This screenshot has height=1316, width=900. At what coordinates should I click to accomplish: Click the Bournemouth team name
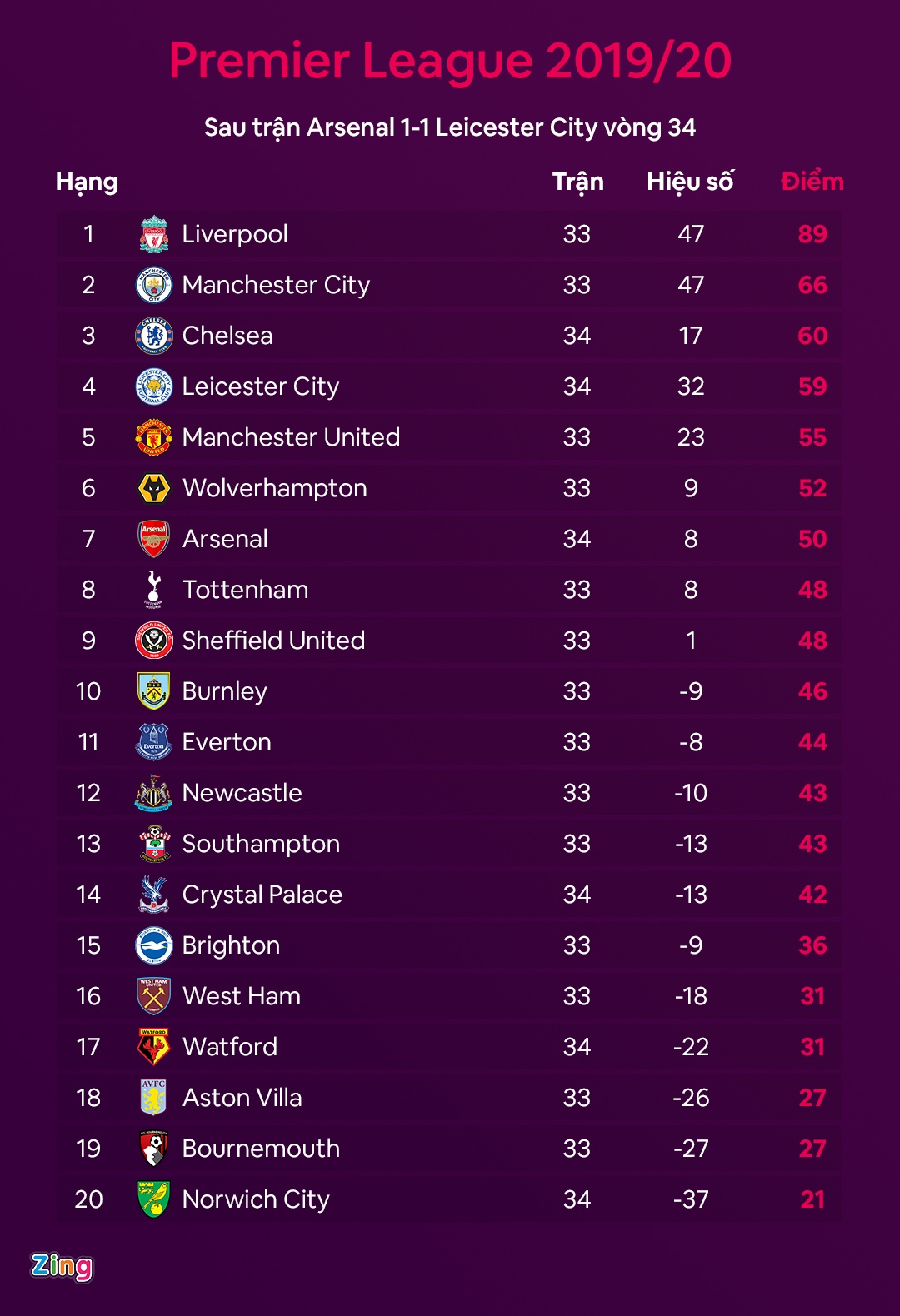click(x=261, y=1149)
